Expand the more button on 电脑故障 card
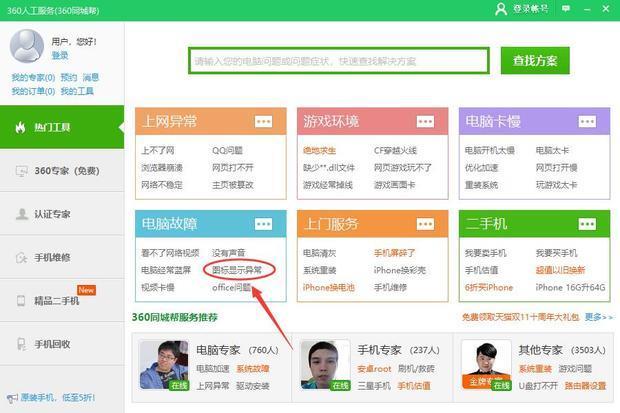Viewport: 620px width, 413px height. (264, 224)
